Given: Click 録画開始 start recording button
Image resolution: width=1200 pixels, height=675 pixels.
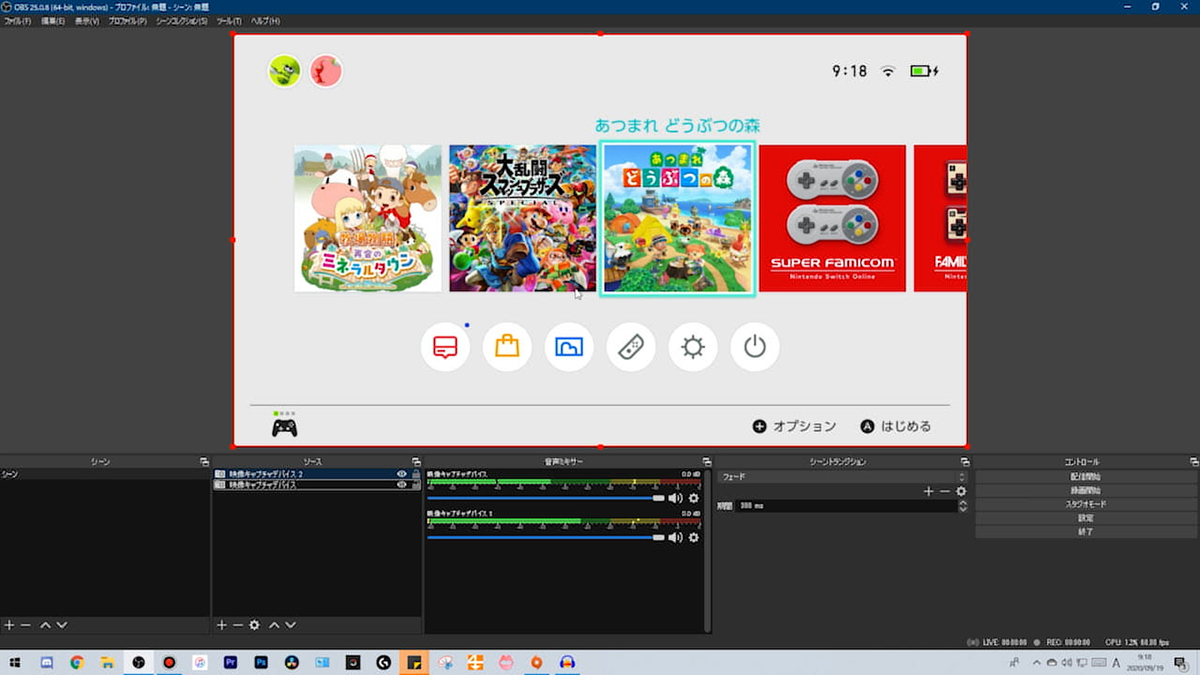Looking at the screenshot, I should click(1086, 491).
